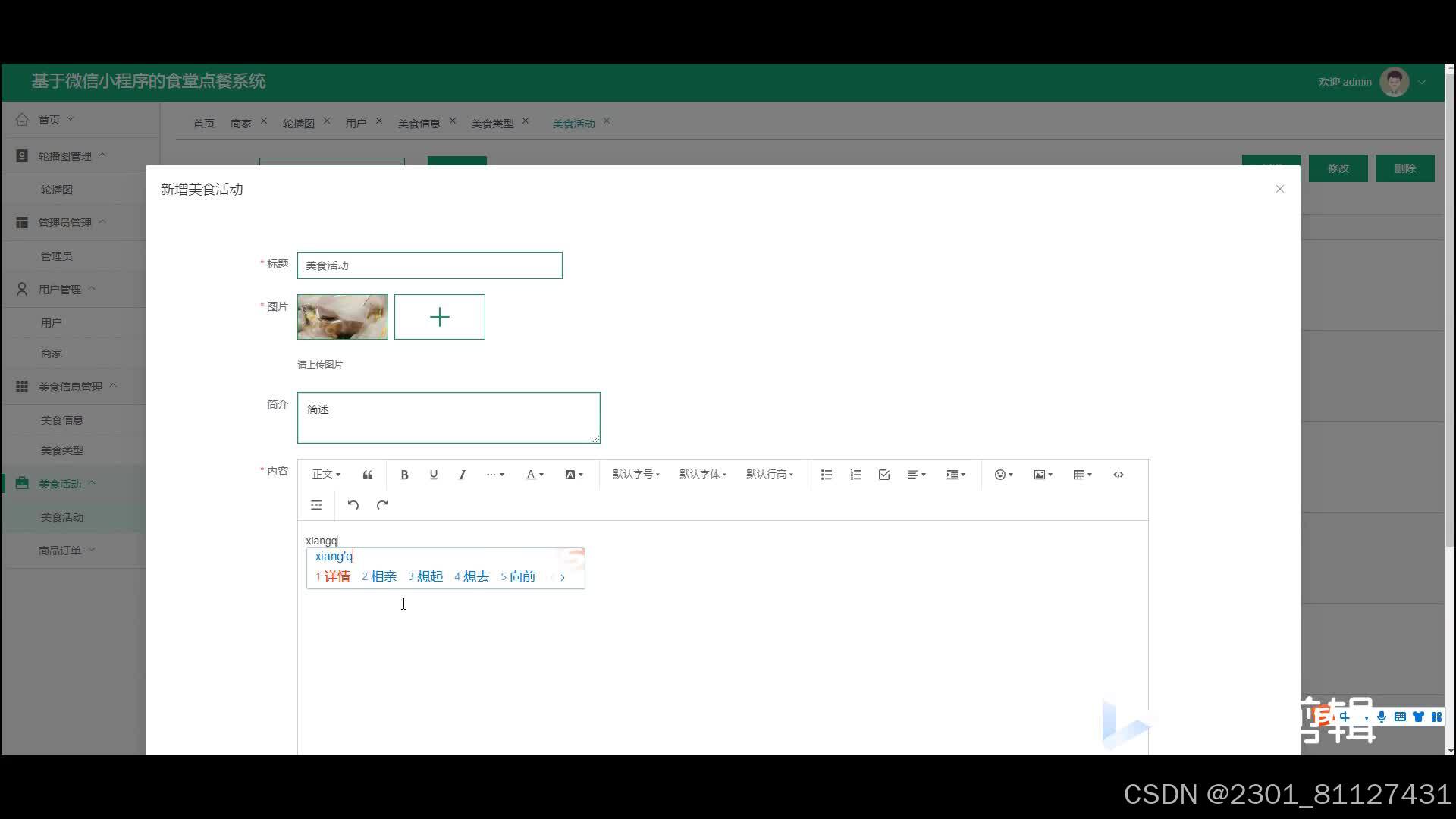1456x819 pixels.
Task: Expand the 正文 heading style dropdown
Action: pos(326,475)
